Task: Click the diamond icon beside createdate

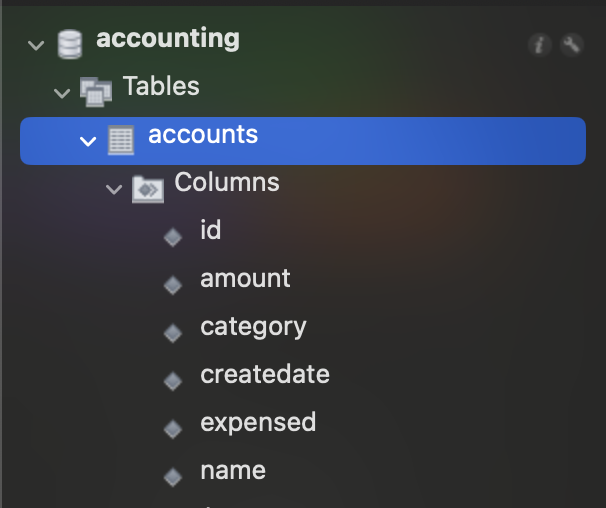Action: [x=173, y=380]
